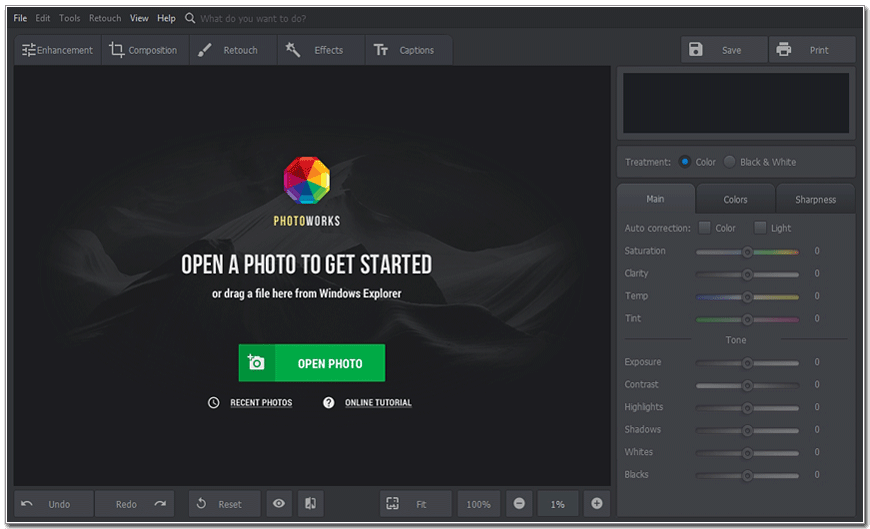Toggle the eye preview original button

(279, 503)
